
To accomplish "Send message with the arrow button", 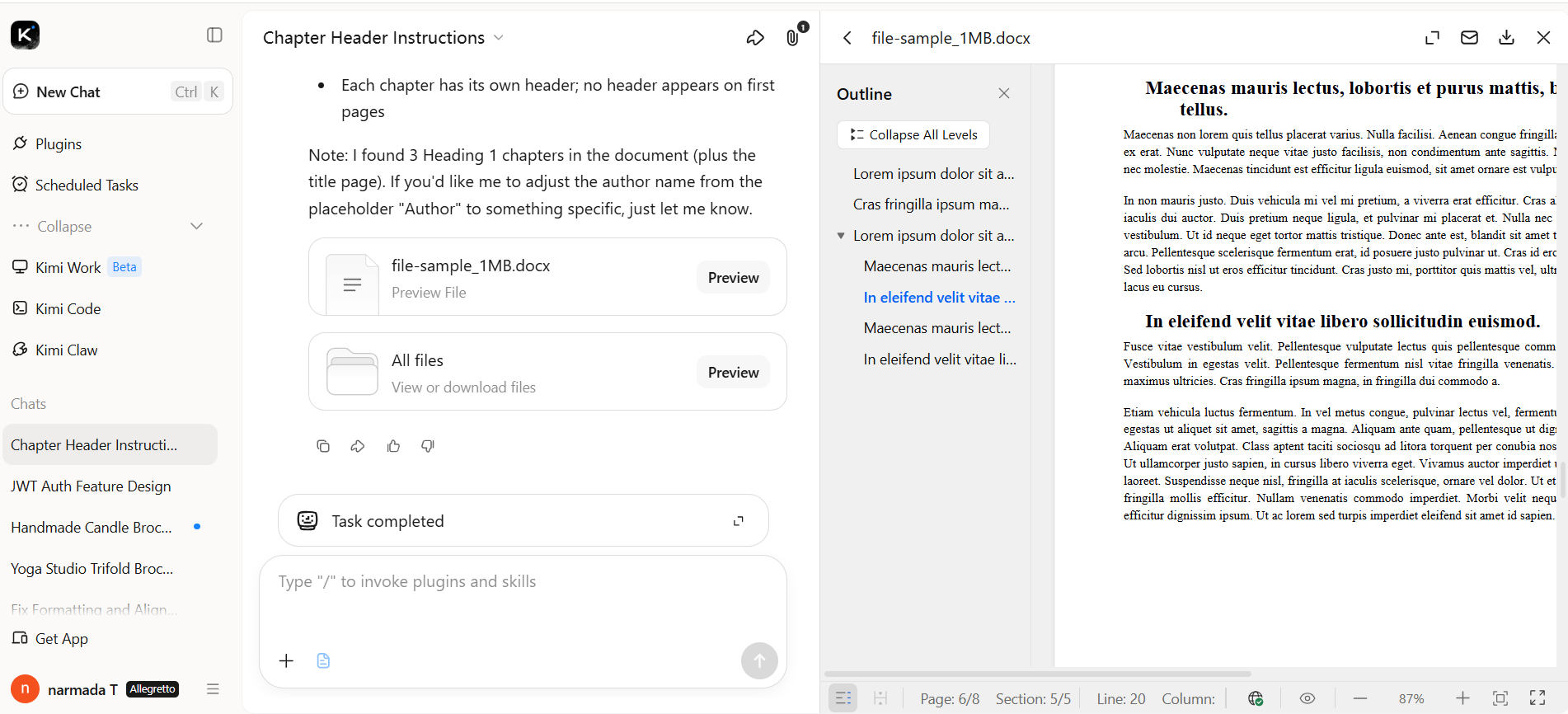I will pyautogui.click(x=759, y=660).
